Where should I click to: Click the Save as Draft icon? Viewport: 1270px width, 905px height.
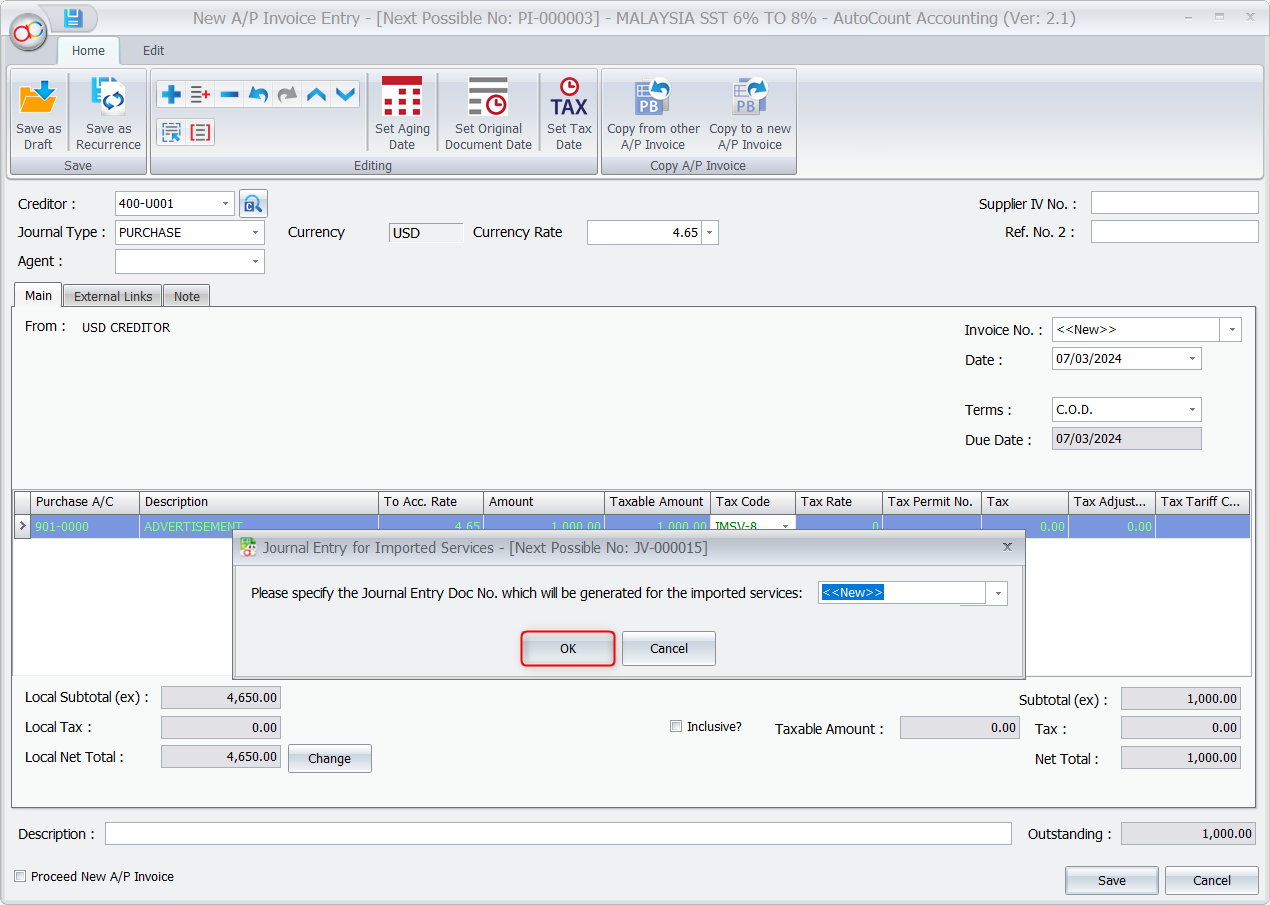point(38,113)
